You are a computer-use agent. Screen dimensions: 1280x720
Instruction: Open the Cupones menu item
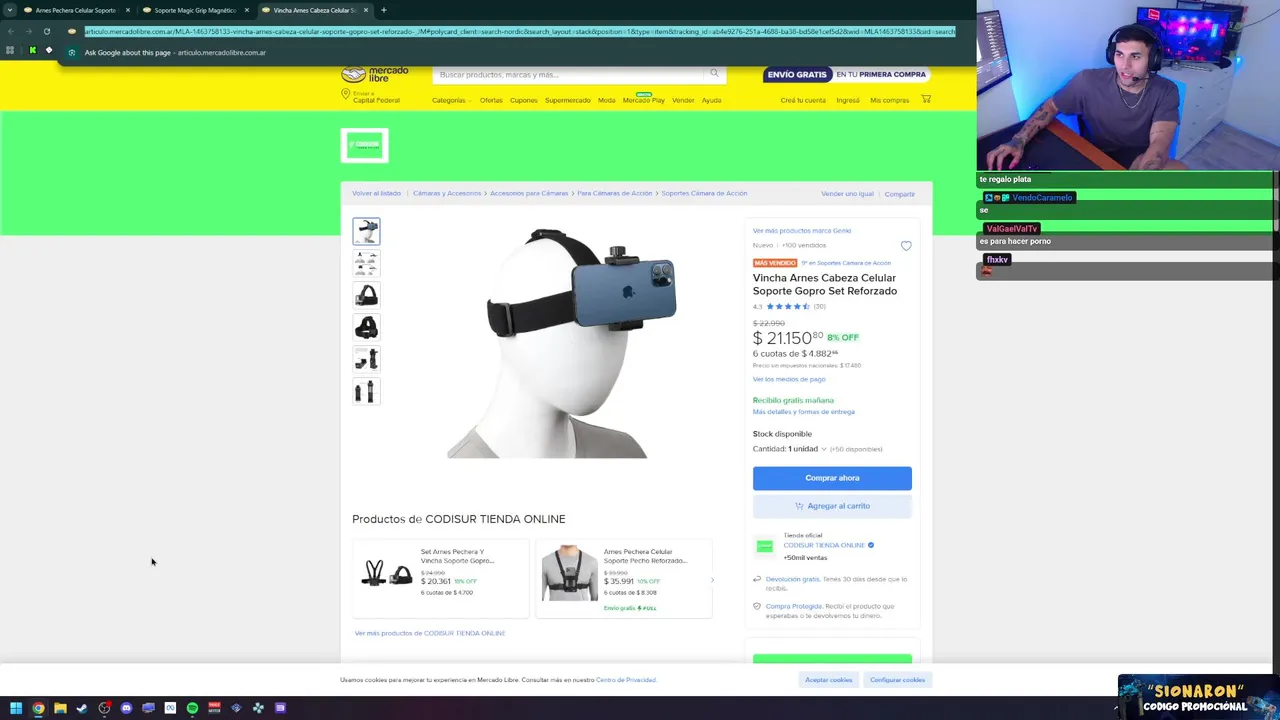pyautogui.click(x=524, y=100)
